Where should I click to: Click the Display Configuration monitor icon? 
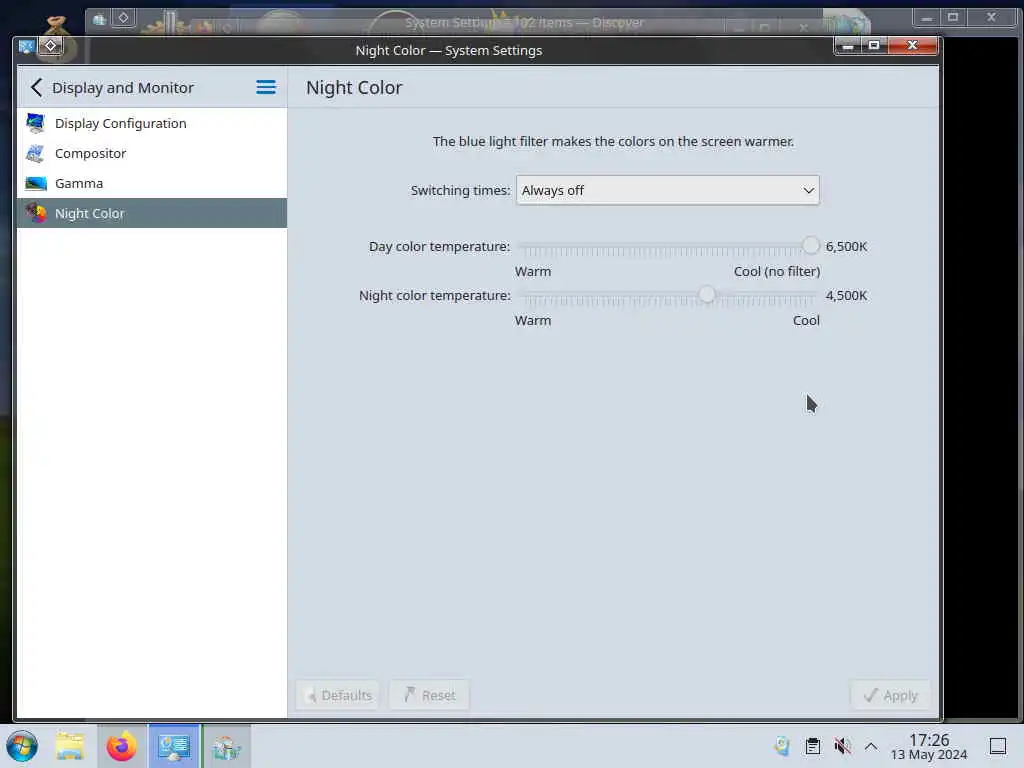[36, 123]
